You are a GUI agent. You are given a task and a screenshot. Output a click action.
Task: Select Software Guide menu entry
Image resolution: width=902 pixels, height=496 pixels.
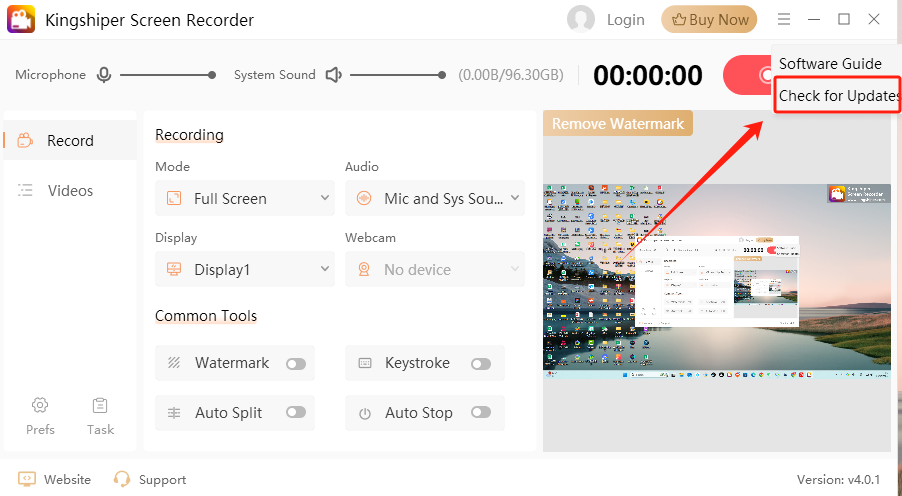tap(830, 64)
